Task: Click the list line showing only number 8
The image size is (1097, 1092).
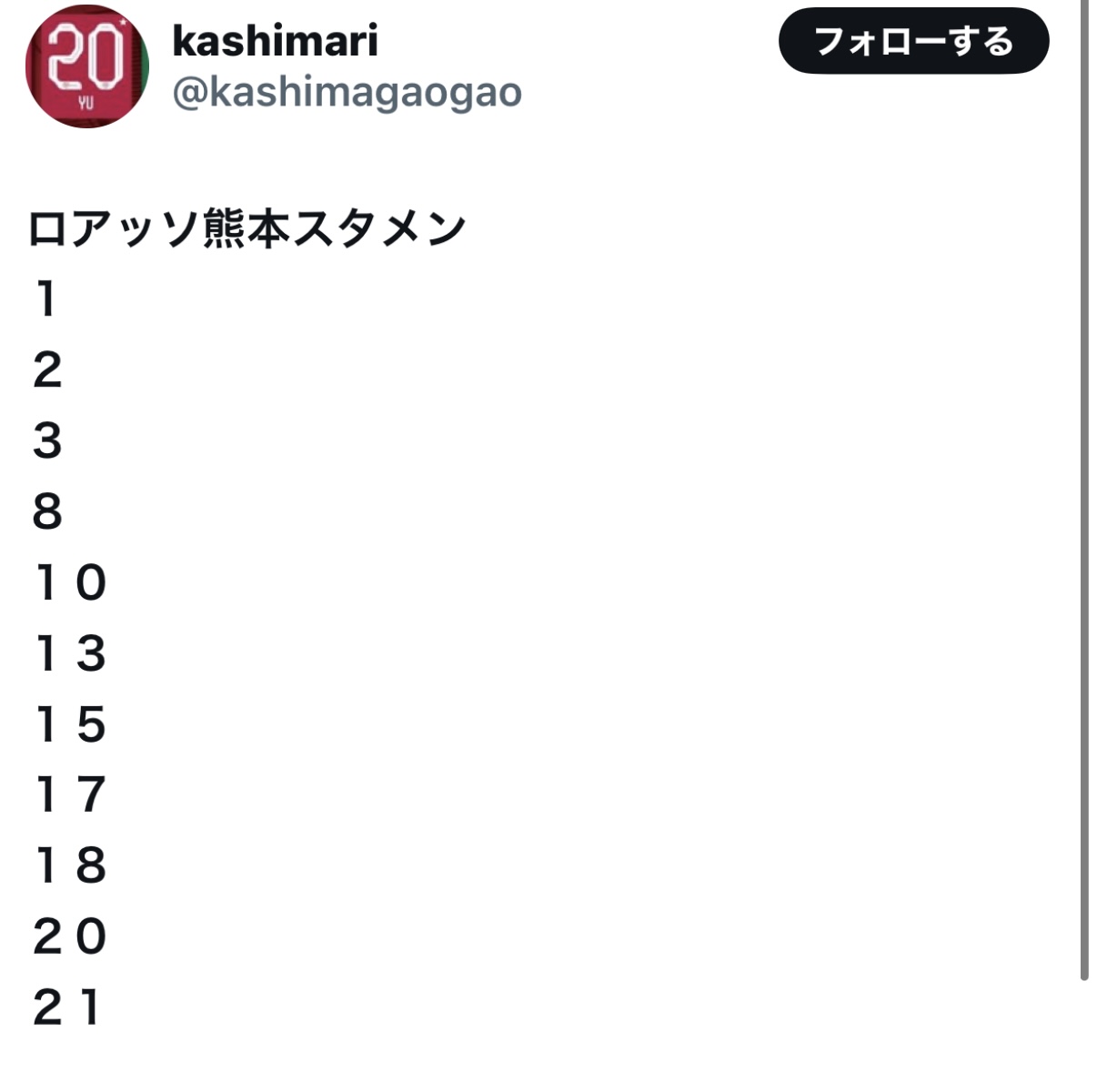Action: coord(47,511)
